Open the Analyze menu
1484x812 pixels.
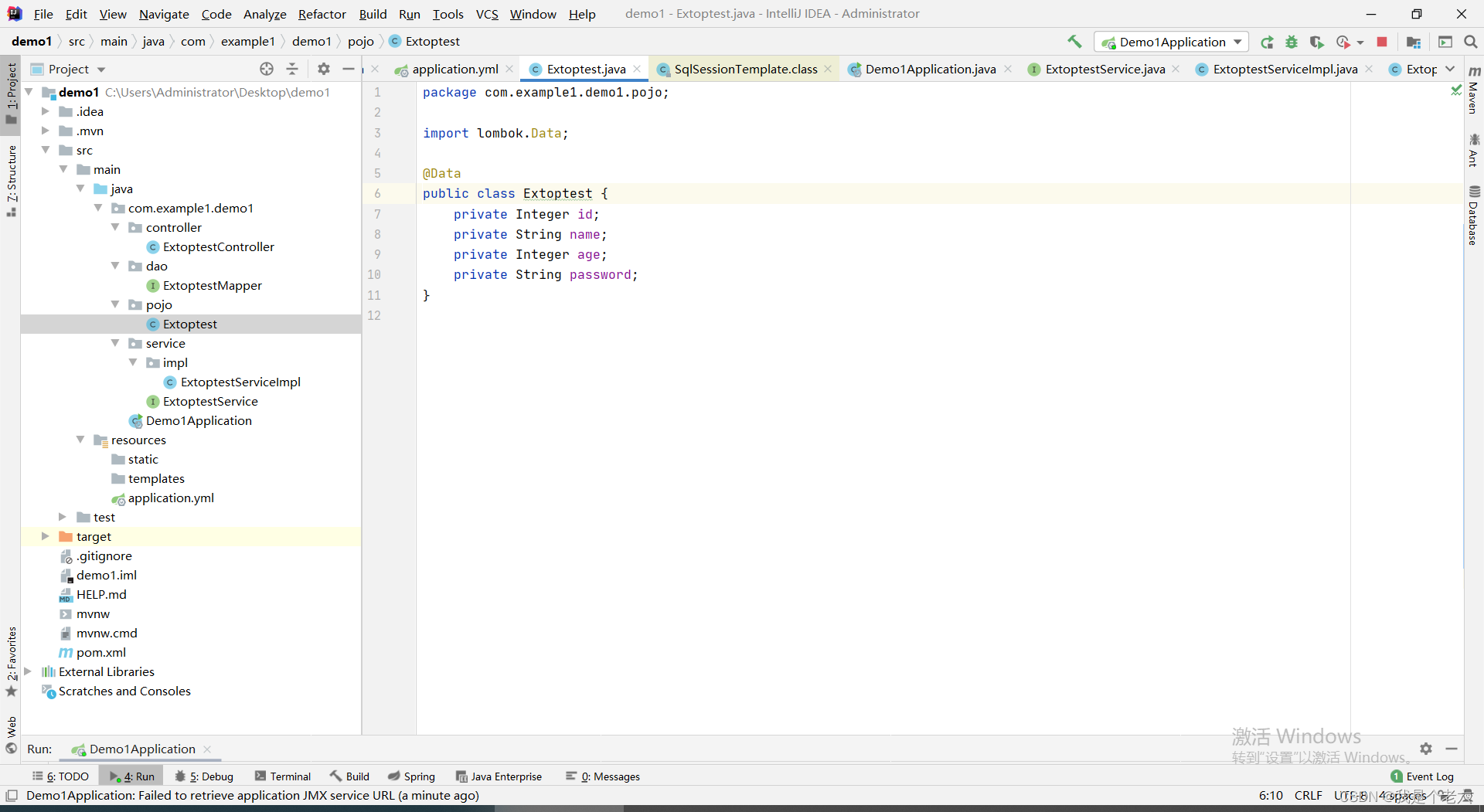pos(264,14)
